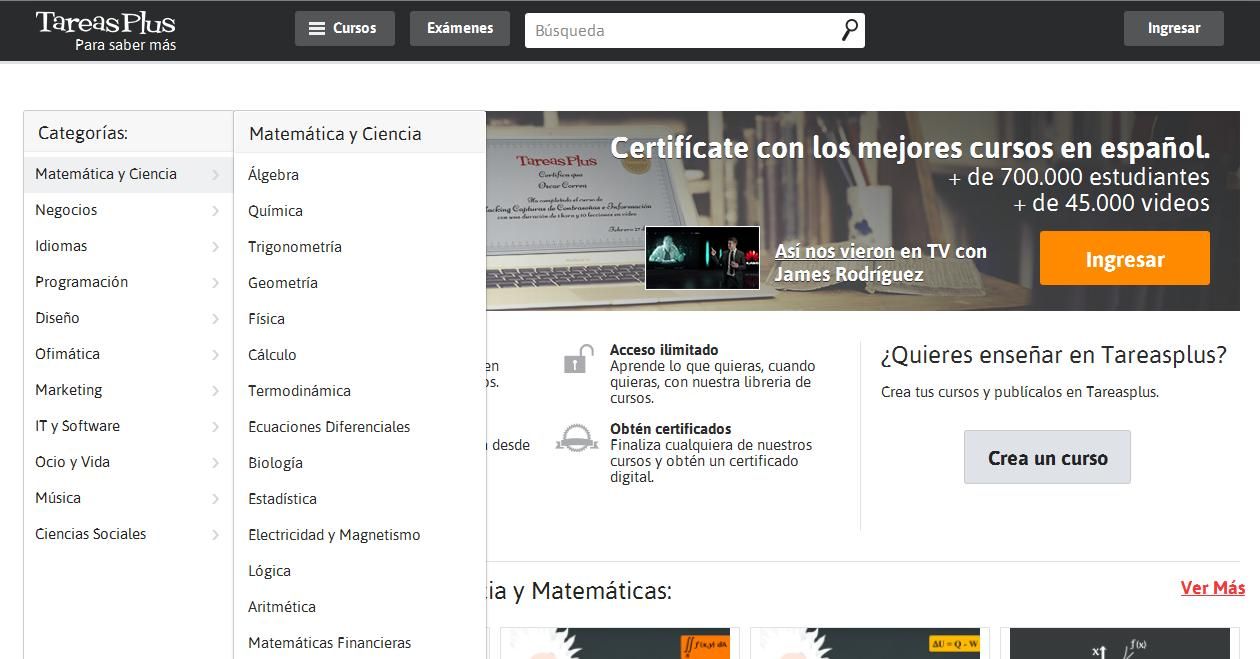
Task: Follow the Ver Más link
Action: [x=1212, y=588]
